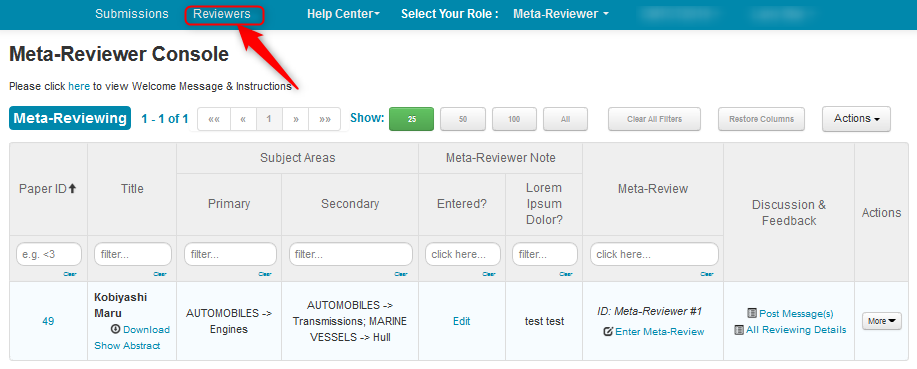Open All Reviewing Details link
The image size is (917, 369).
(x=796, y=330)
